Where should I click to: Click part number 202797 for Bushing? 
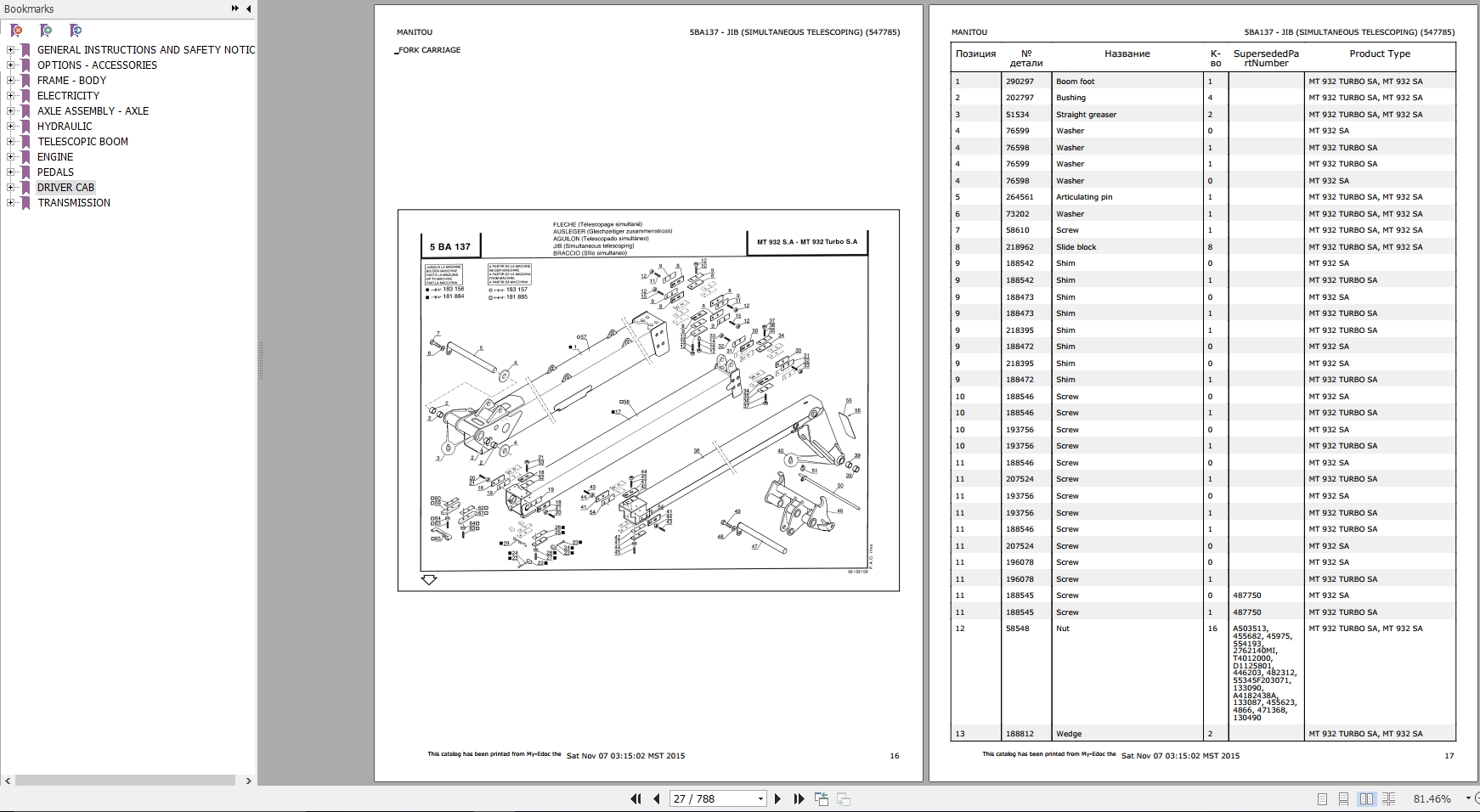(x=1020, y=98)
